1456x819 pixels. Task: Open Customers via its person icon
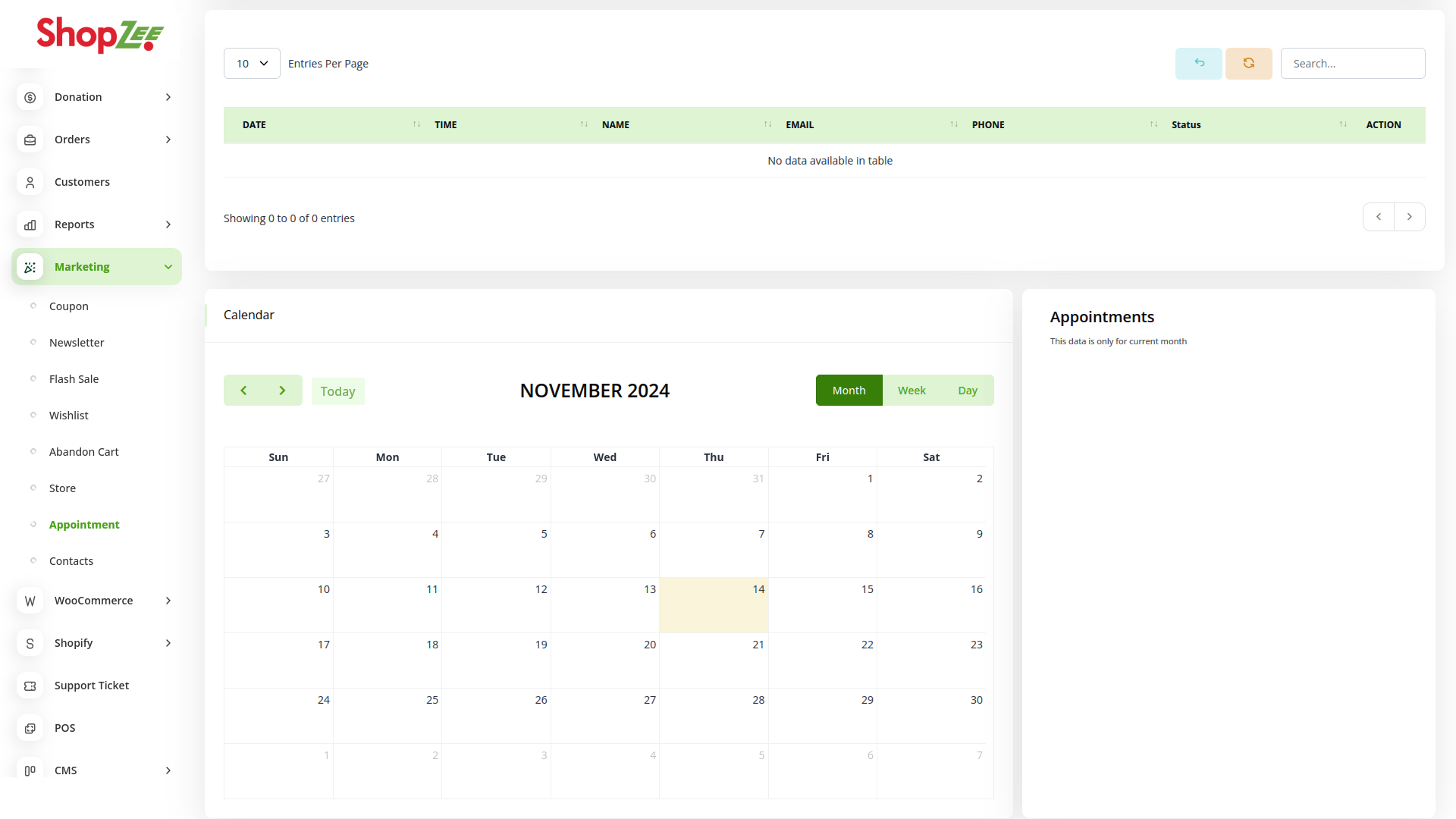[30, 182]
